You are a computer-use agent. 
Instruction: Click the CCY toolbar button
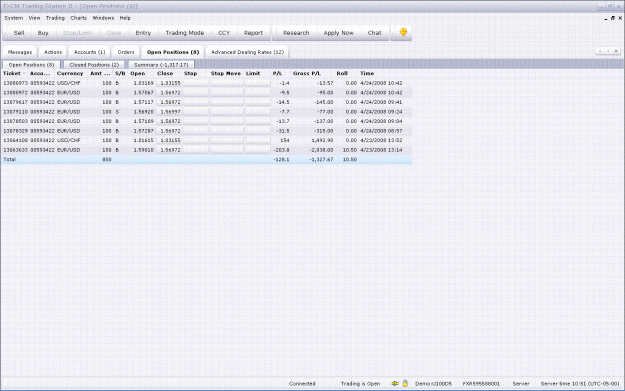(224, 33)
